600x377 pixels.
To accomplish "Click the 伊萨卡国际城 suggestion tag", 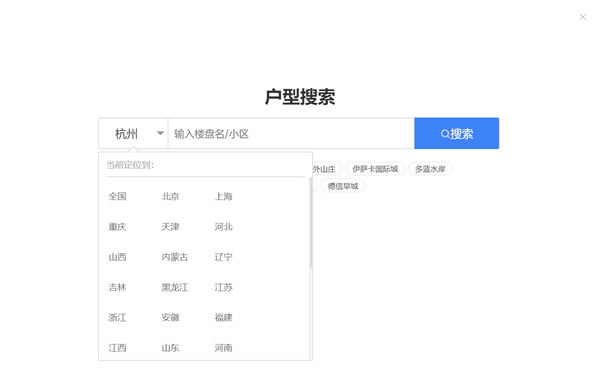I will 375,169.
